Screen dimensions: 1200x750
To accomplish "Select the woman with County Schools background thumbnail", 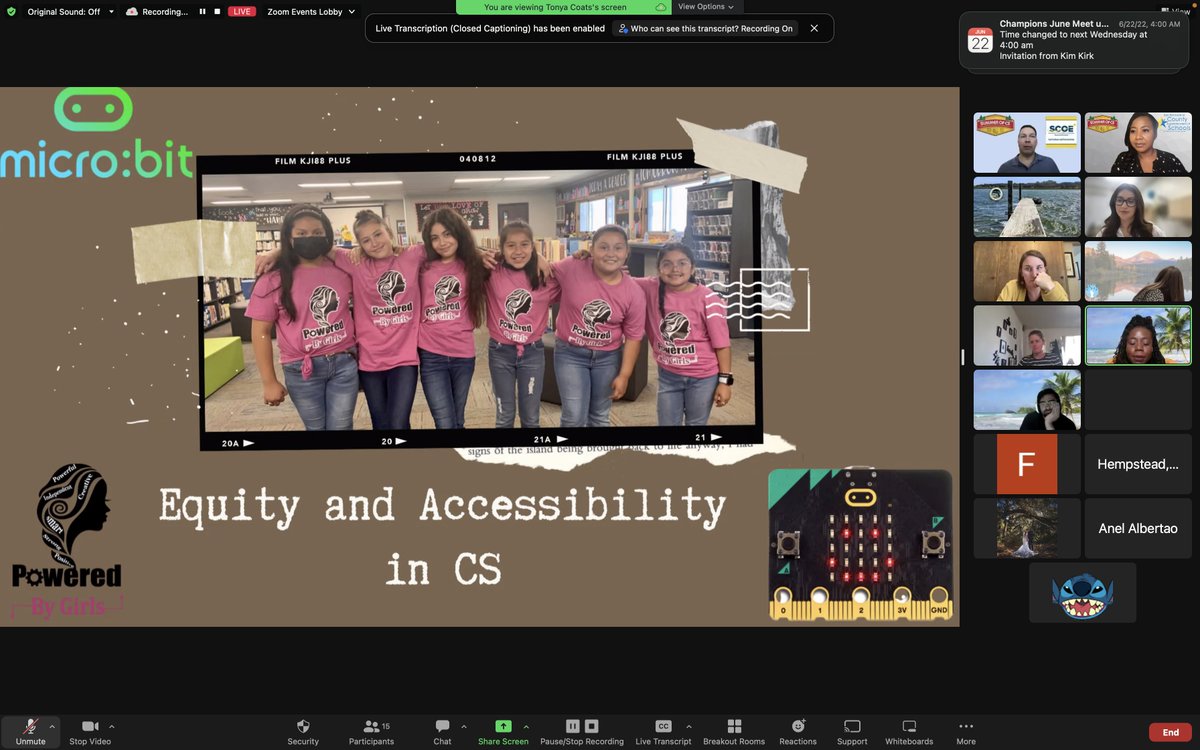I will [x=1138, y=143].
